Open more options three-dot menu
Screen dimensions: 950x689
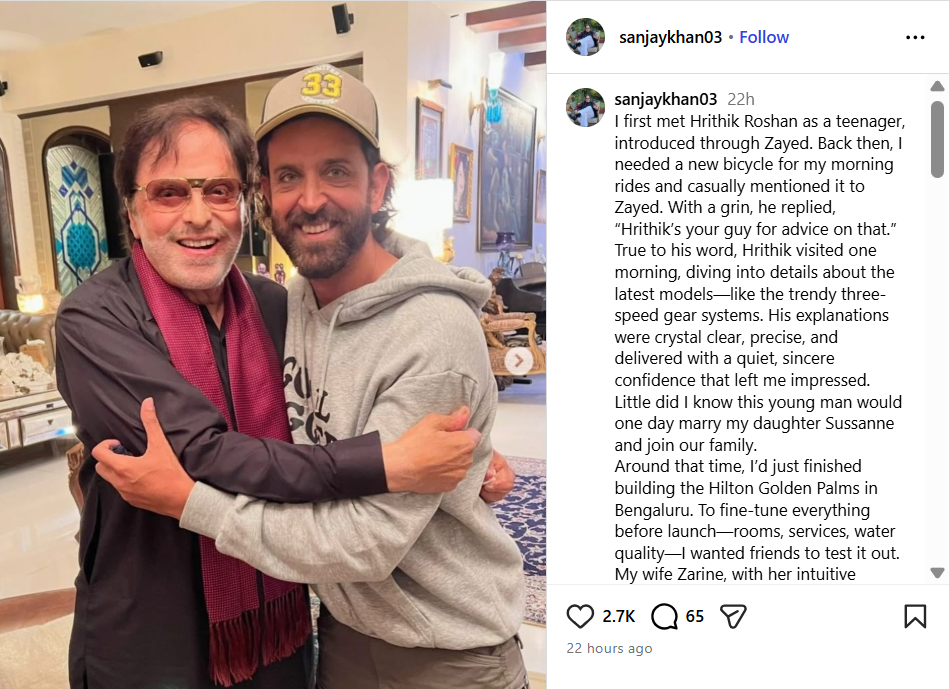pyautogui.click(x=915, y=38)
